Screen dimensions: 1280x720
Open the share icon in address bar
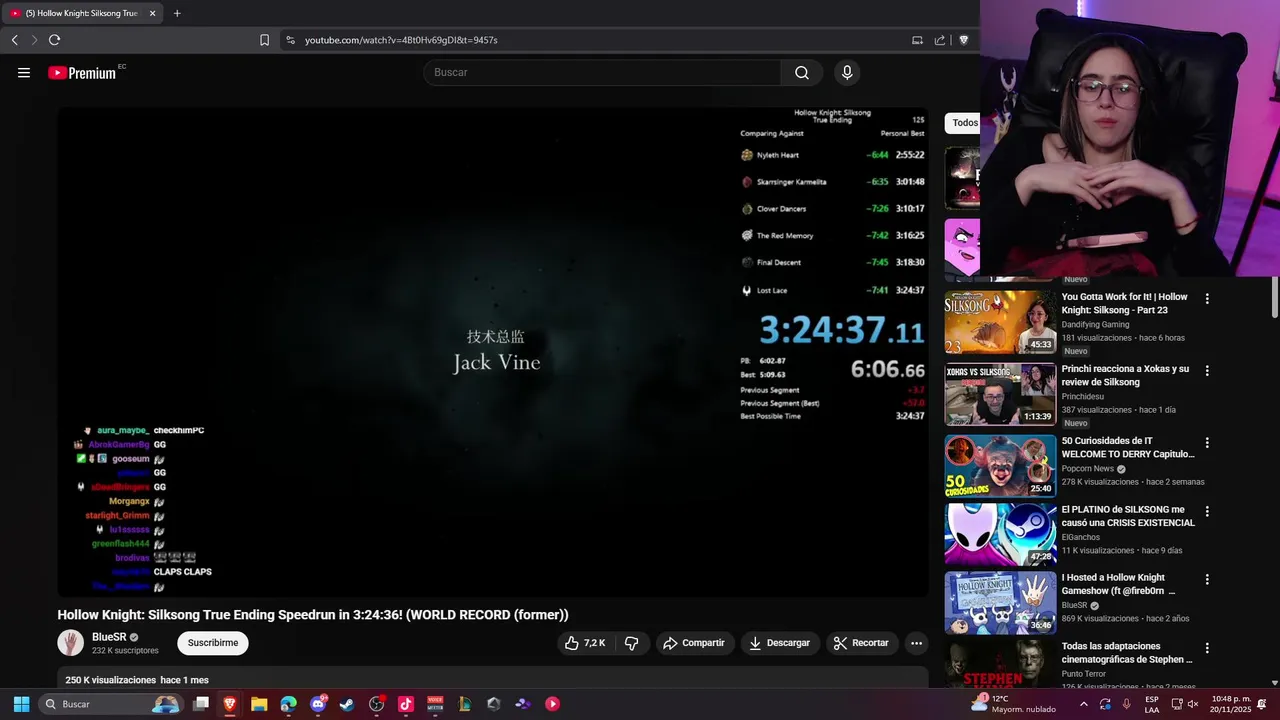(940, 40)
